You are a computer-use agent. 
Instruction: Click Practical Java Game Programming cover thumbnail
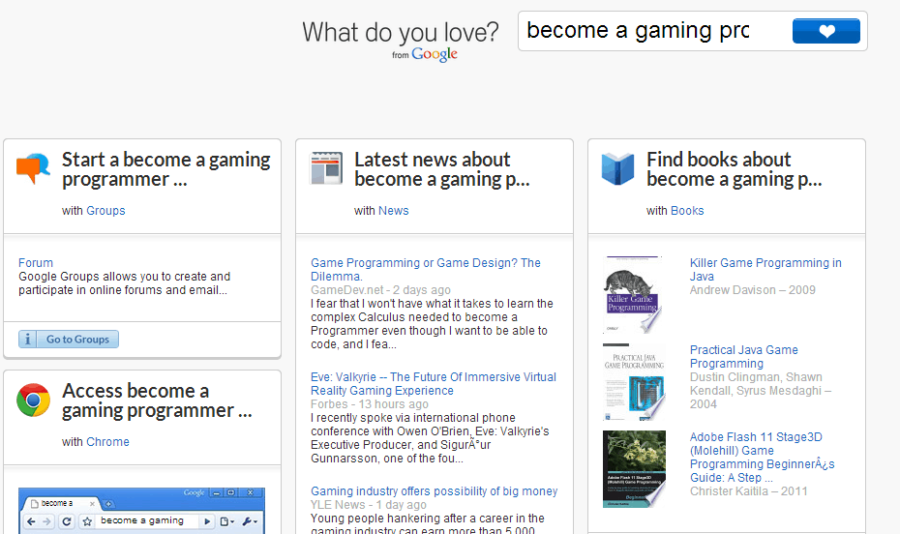633,383
